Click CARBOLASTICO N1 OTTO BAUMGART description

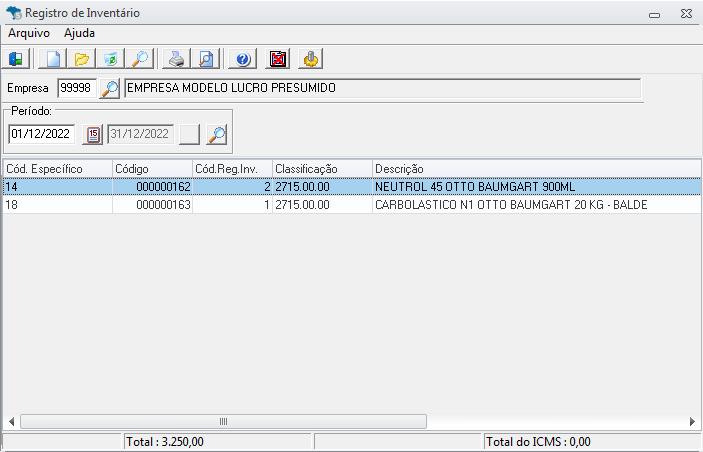[511, 205]
